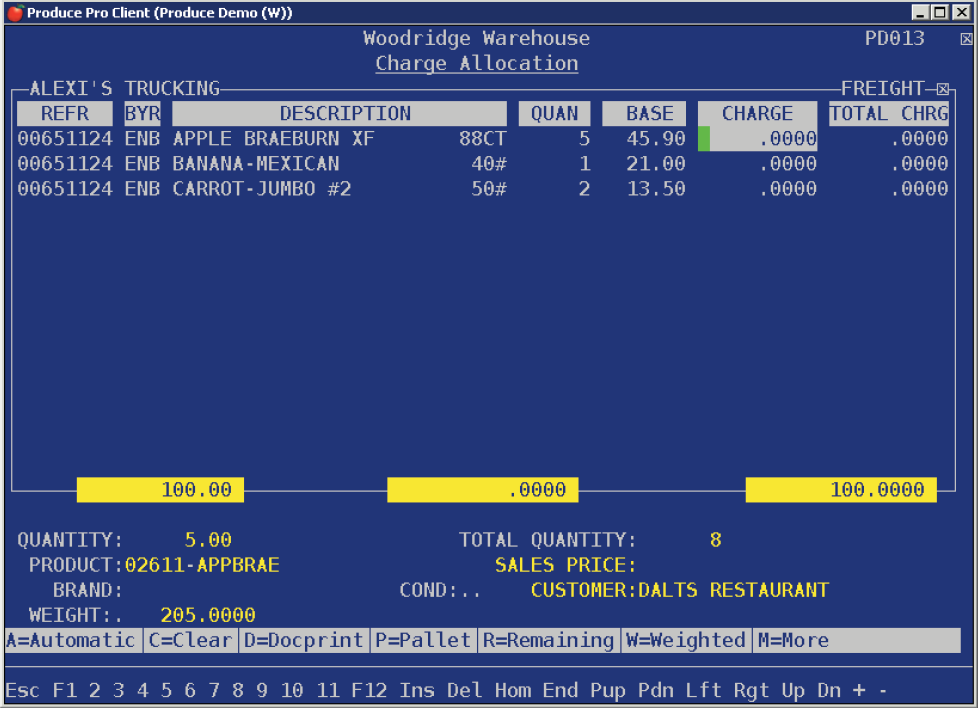Click End in the bottom key bar
The image size is (978, 708).
pos(560,691)
